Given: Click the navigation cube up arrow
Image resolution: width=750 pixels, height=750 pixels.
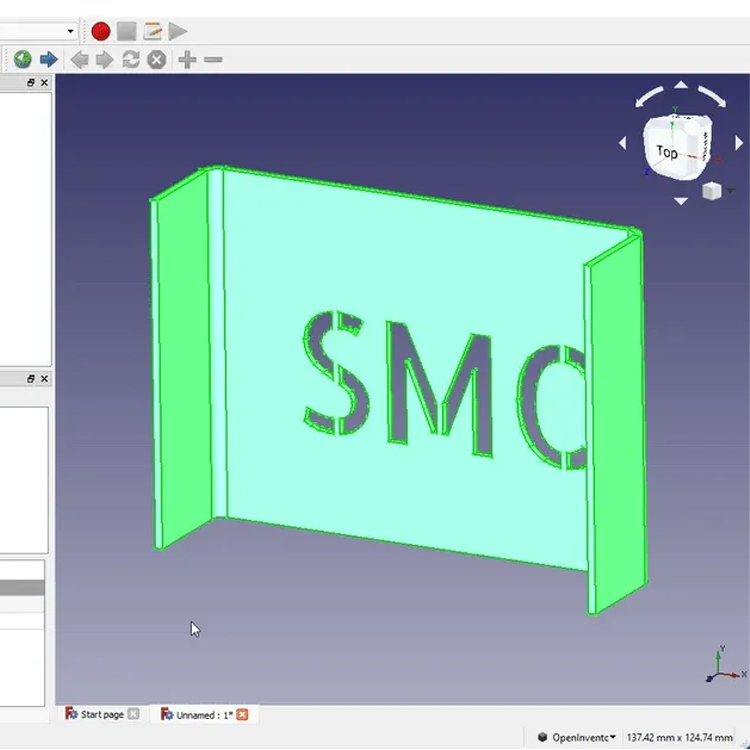Looking at the screenshot, I should pos(681,85).
